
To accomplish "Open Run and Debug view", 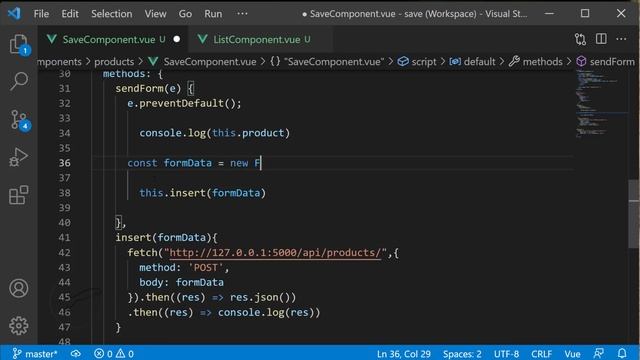I will coord(19,157).
